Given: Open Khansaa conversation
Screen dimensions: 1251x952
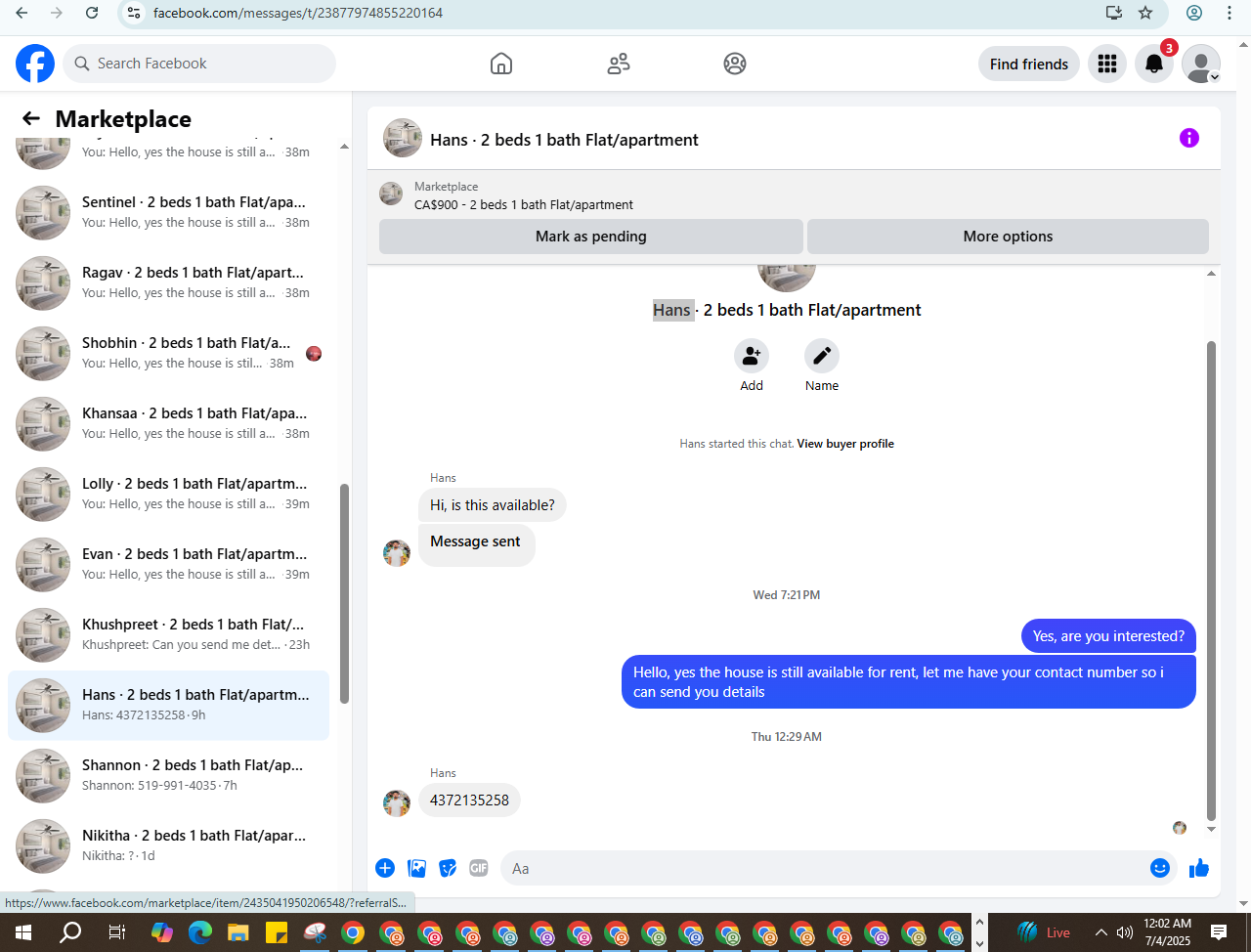Looking at the screenshot, I should 168,424.
